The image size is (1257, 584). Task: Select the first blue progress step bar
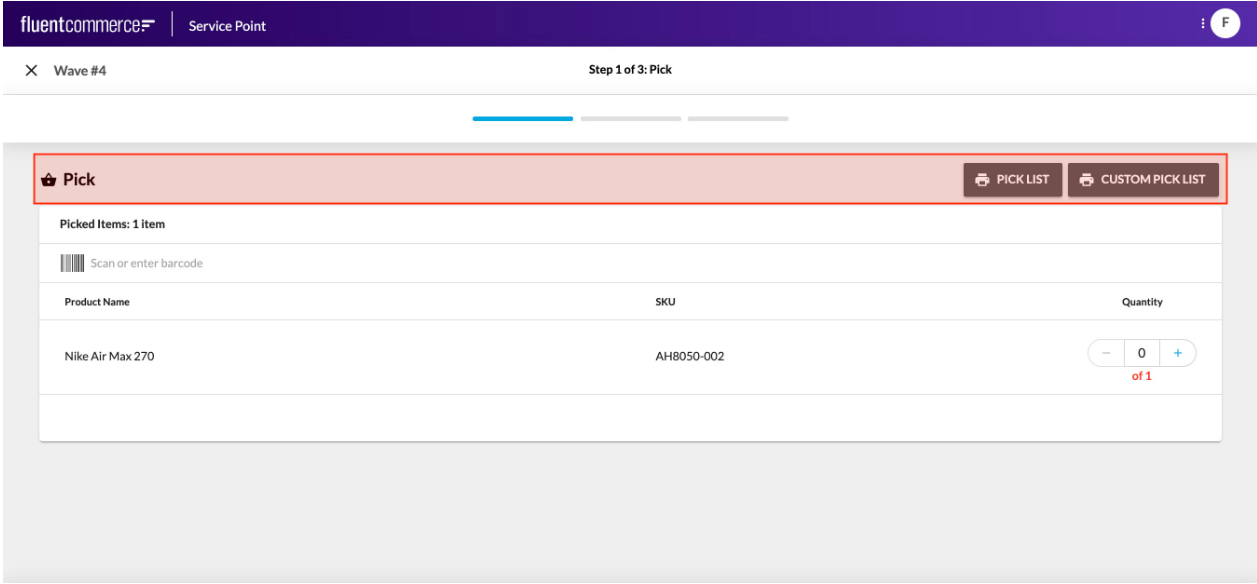pyautogui.click(x=522, y=119)
